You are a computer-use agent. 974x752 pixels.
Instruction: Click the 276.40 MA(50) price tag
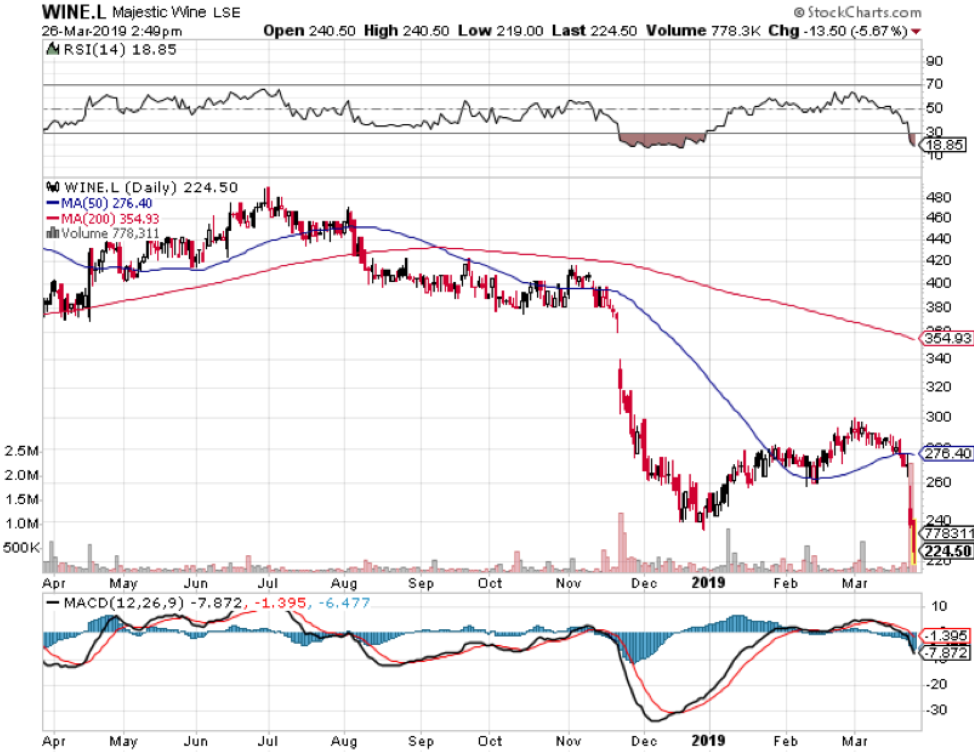click(945, 453)
